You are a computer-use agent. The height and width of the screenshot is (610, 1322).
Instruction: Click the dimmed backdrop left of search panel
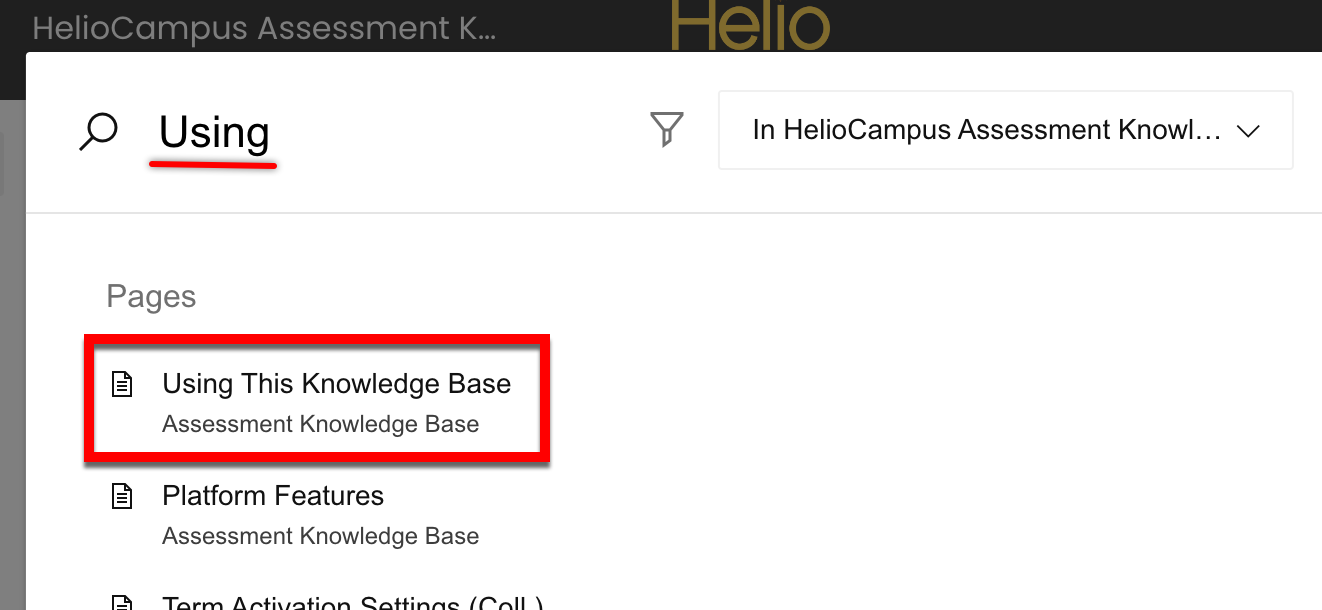click(x=11, y=350)
